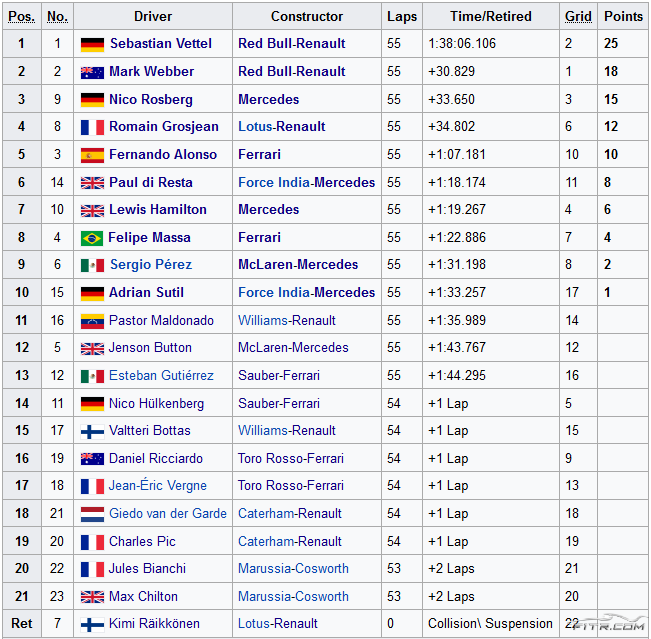Click the Mexican flag beside Sergio Pérez
Viewport: 651px width, 639px height.
(x=92, y=265)
